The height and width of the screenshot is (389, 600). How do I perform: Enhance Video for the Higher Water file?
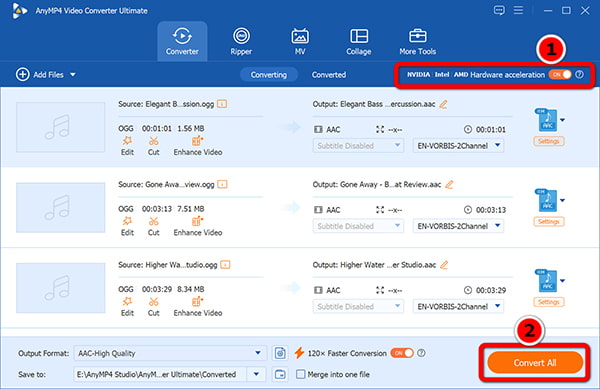198,306
